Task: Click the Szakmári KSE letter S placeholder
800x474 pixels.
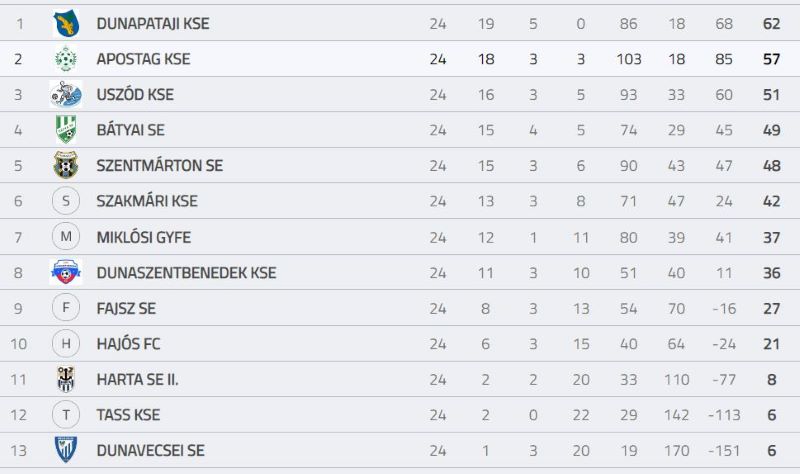Action: [66, 201]
